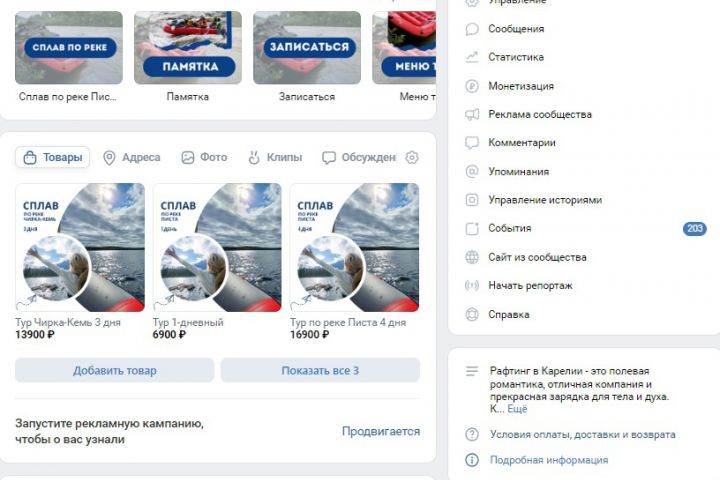Open the tabs settings gear icon
Viewport: 720px width, 480px height.
point(412,158)
